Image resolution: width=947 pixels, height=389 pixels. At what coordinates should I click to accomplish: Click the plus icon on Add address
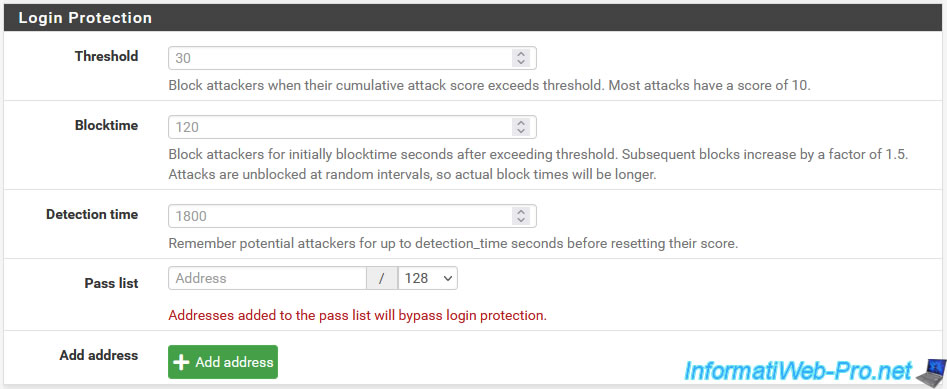(181, 362)
